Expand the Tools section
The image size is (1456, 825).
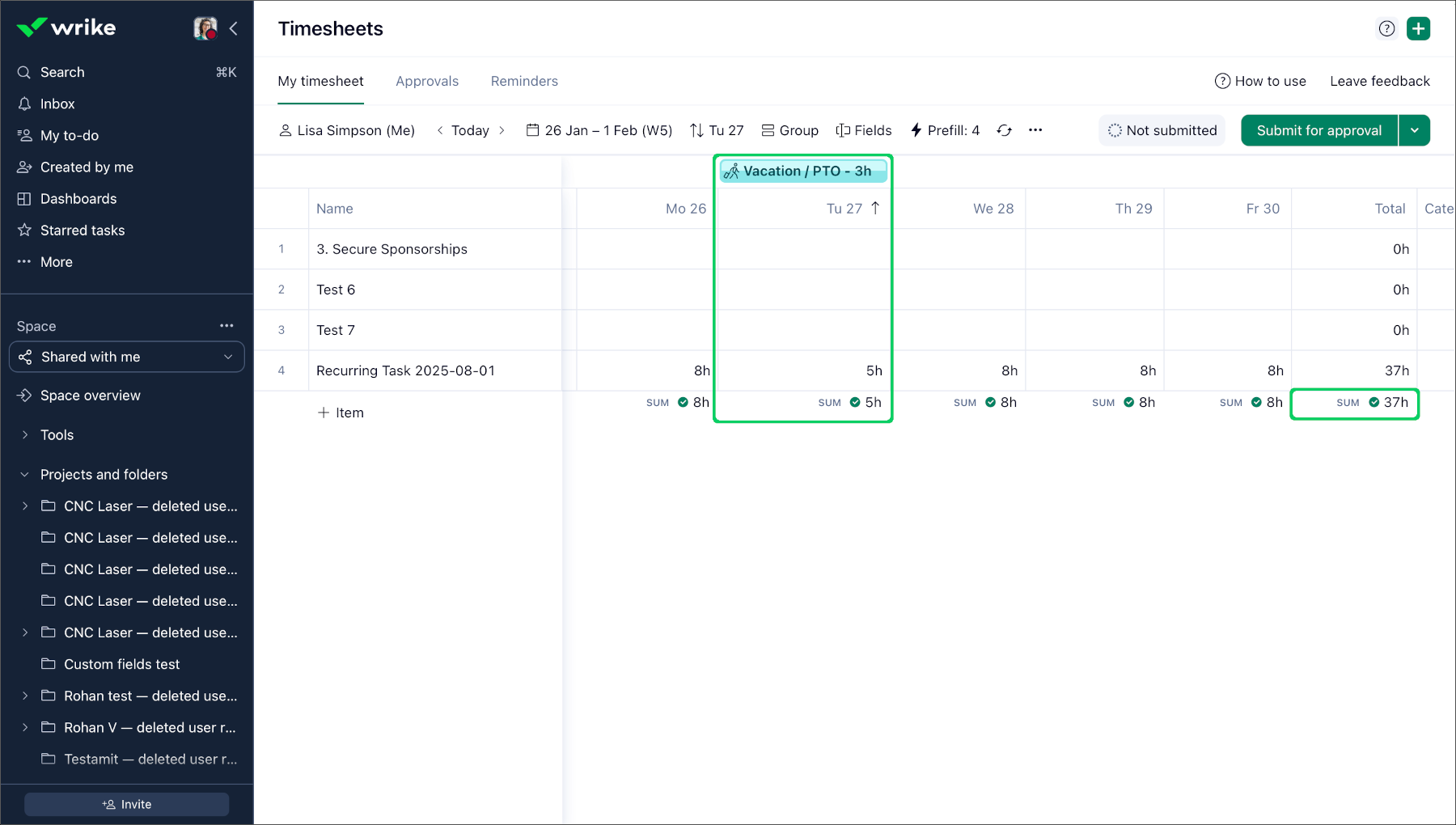[25, 435]
